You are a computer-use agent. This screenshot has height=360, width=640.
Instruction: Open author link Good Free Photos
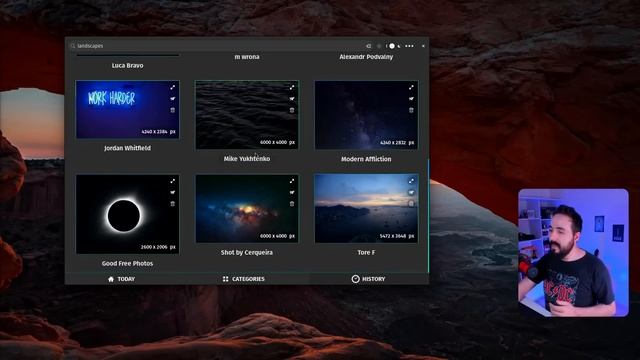(127, 264)
